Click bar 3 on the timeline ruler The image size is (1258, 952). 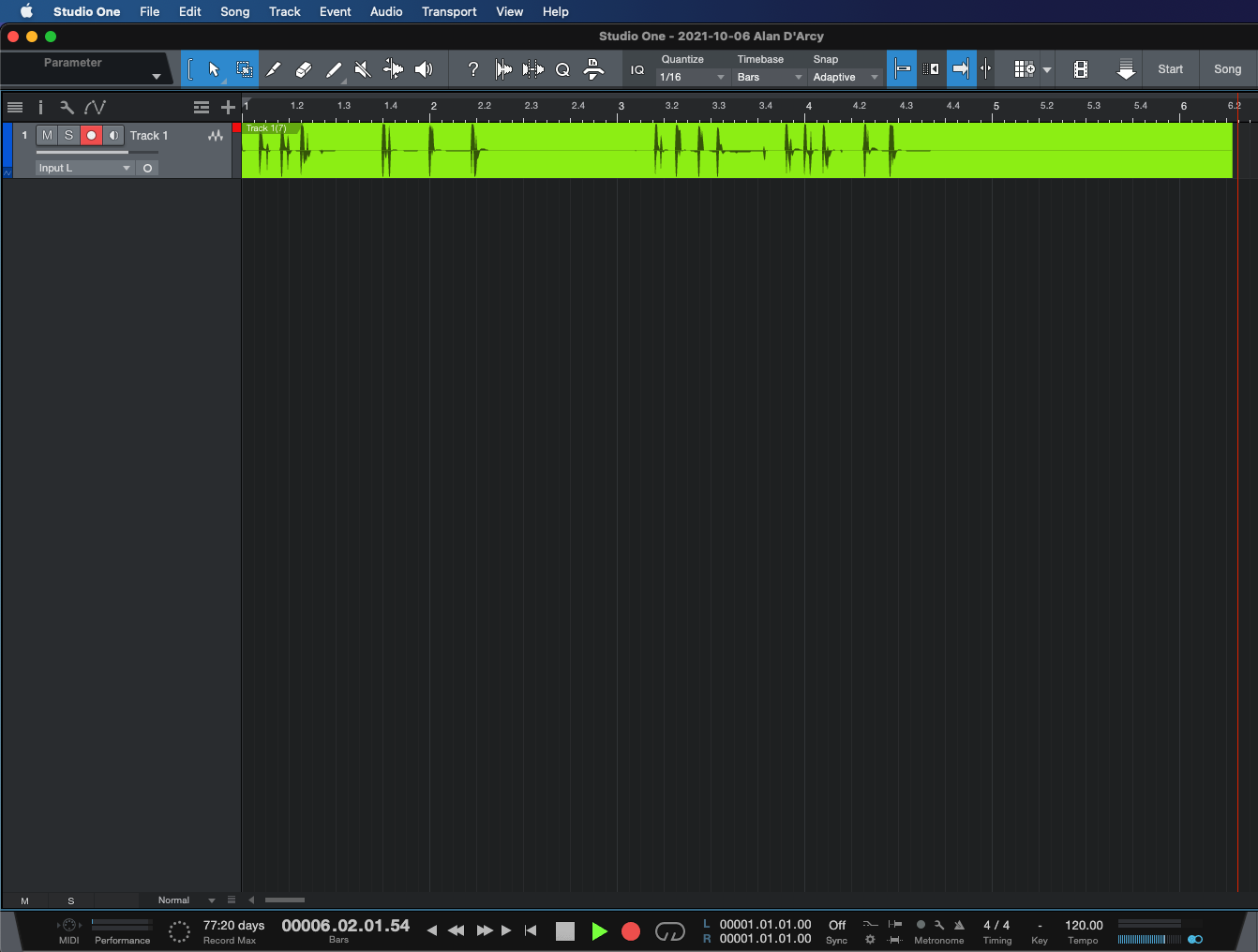pyautogui.click(x=621, y=106)
